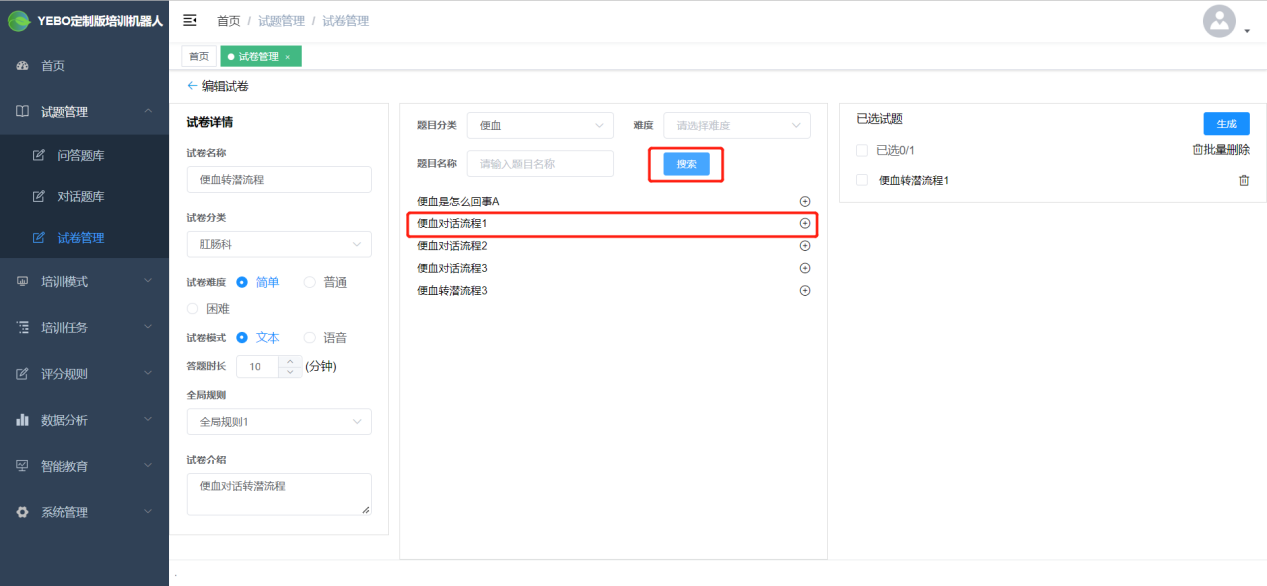
Task: Click the 对话题库 edit icon
Action: [39, 196]
